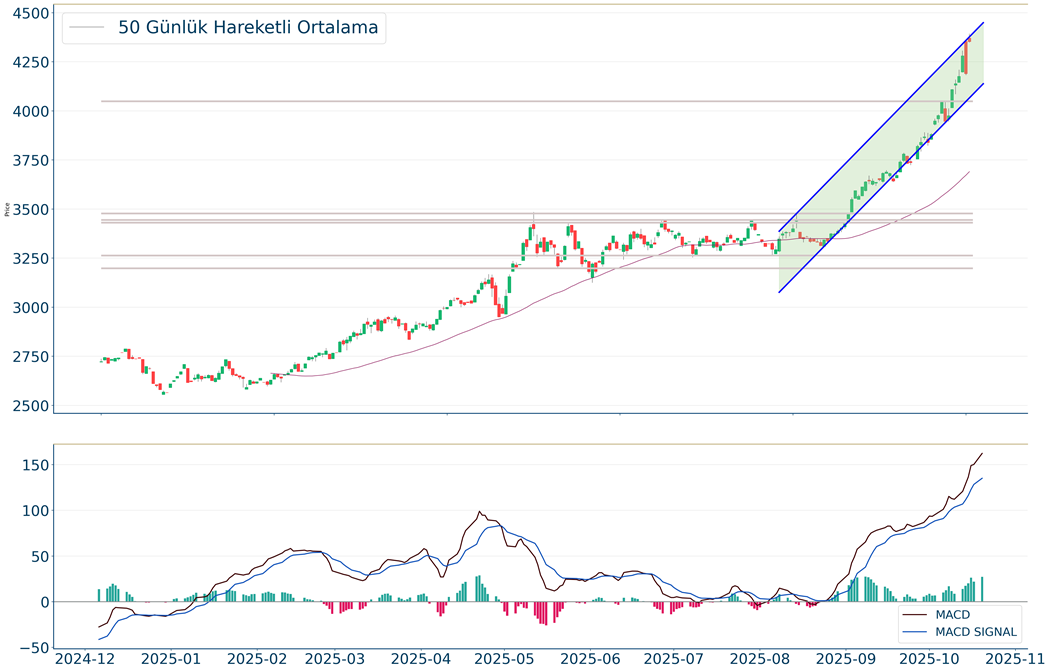Click the 100 value on the MACD axis
Image resolution: width=1050 pixels, height=671 pixels.
tap(35, 511)
